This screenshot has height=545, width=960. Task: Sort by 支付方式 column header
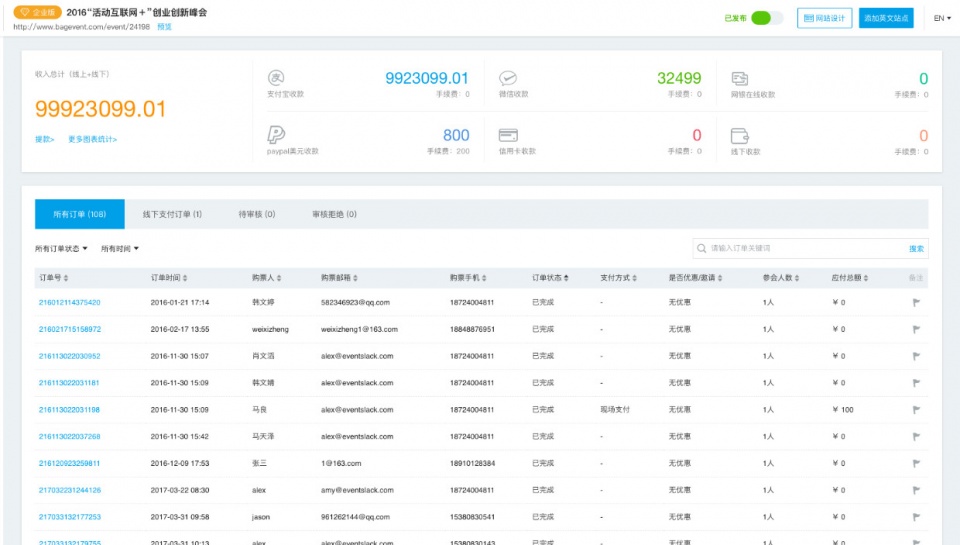618,278
